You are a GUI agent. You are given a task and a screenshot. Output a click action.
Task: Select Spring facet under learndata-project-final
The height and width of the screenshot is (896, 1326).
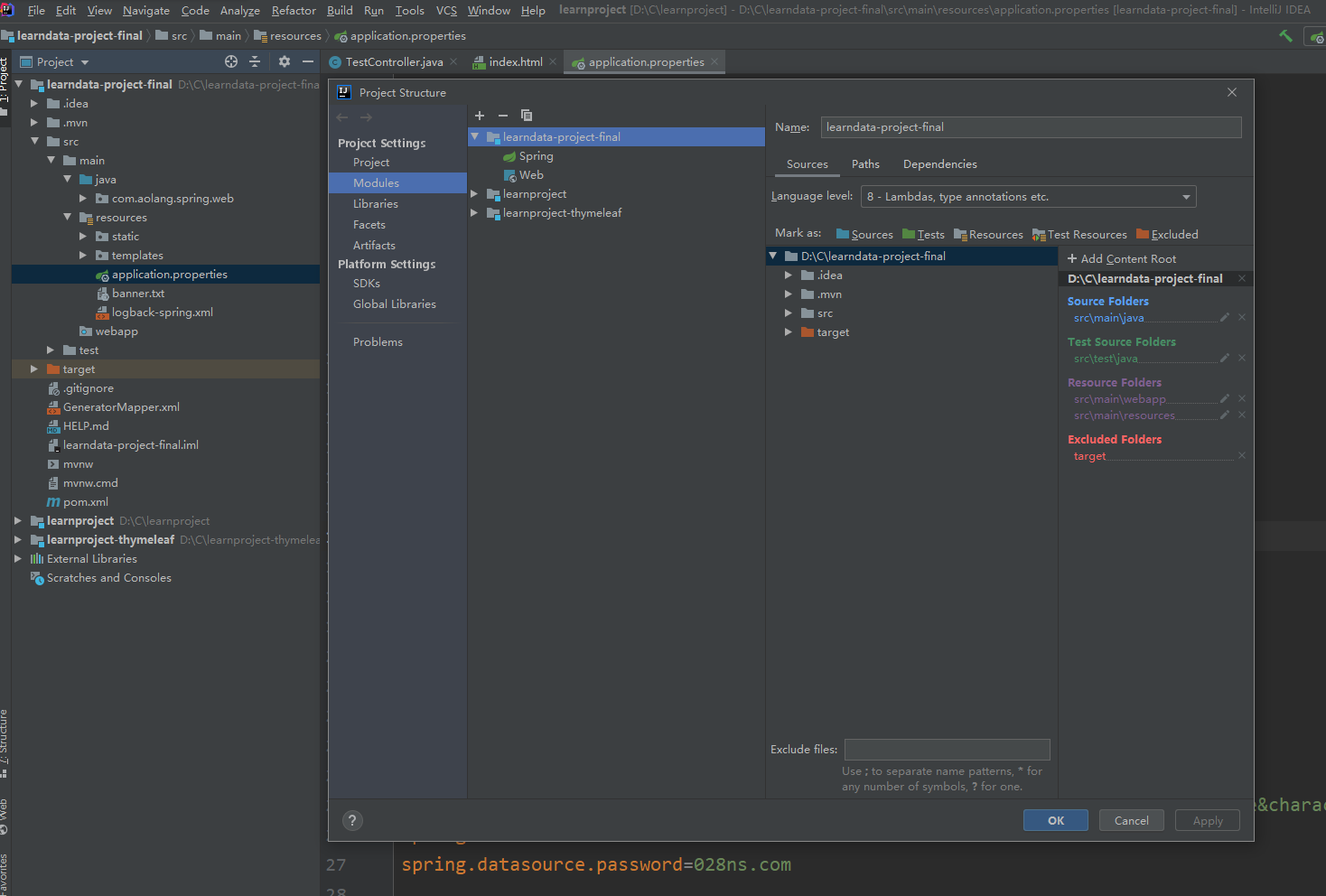528,155
